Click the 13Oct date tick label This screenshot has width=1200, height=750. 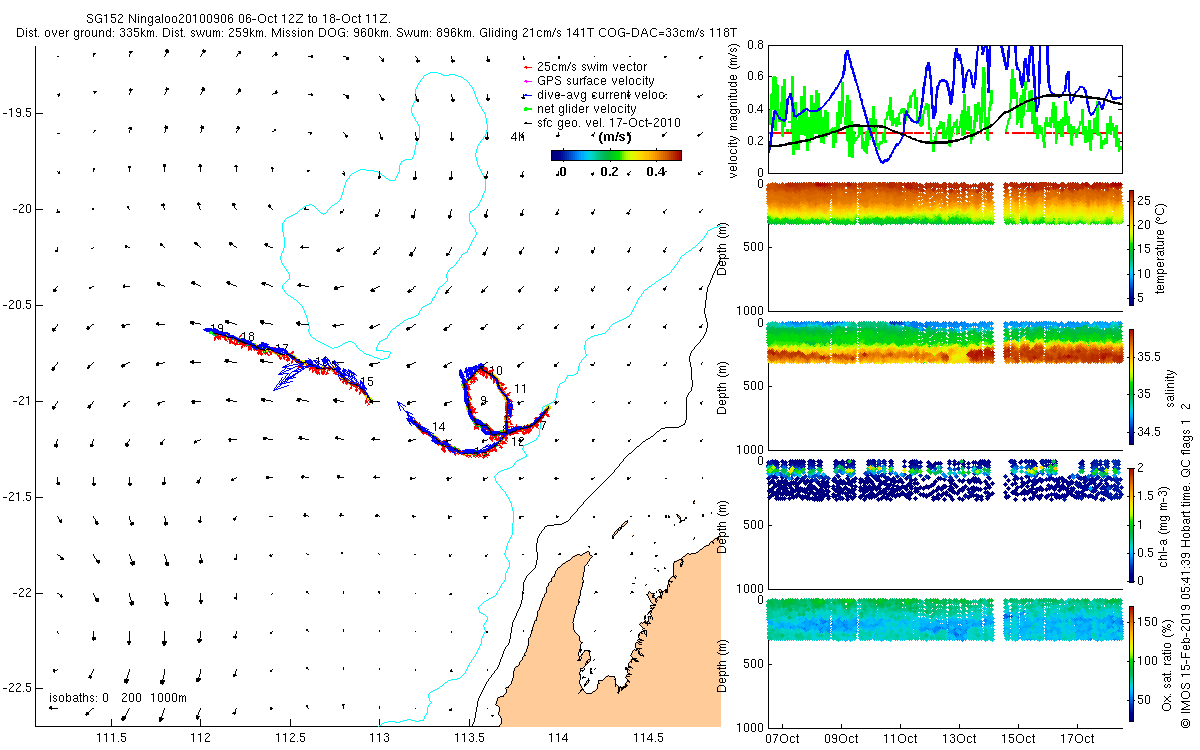pos(959,739)
